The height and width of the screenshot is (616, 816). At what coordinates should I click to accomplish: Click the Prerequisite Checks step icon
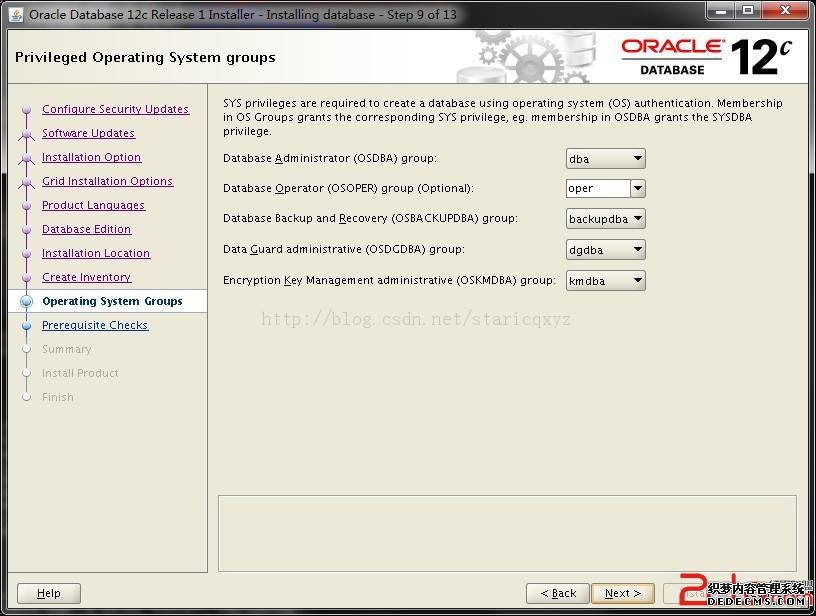coord(27,325)
